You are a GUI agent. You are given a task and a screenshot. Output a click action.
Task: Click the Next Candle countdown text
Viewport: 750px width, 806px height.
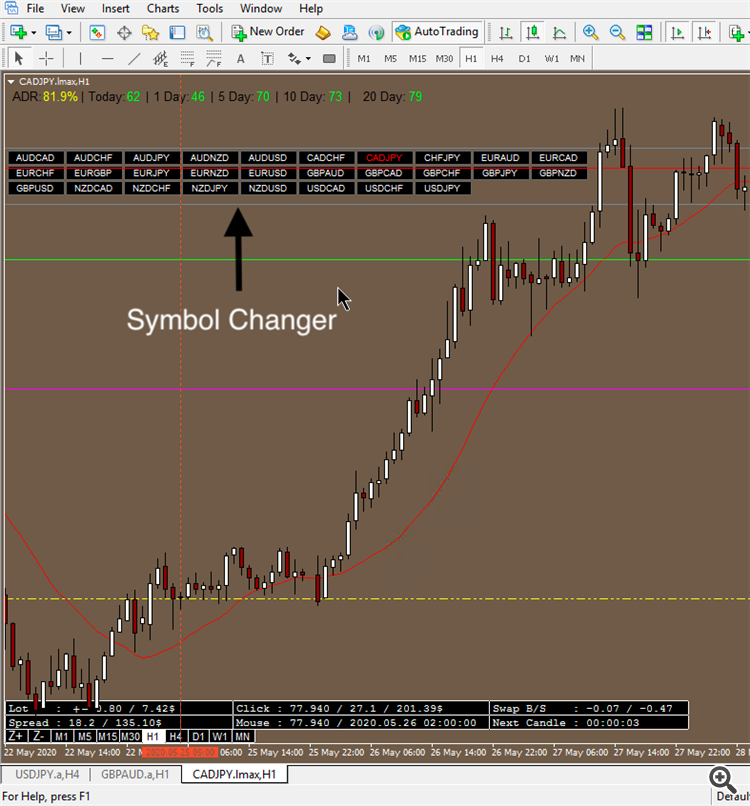click(566, 723)
